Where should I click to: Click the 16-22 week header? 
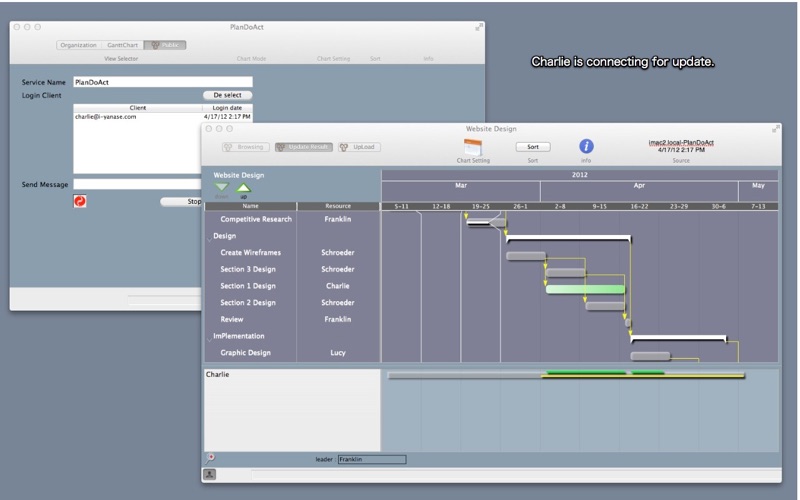coord(639,207)
